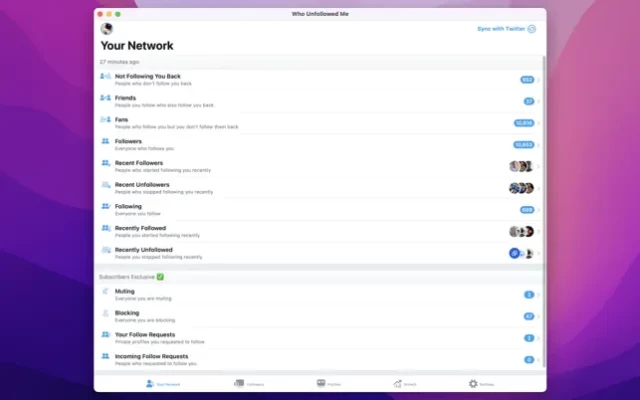
Task: Click the Your Follow Requests count badge
Action: pos(529,338)
